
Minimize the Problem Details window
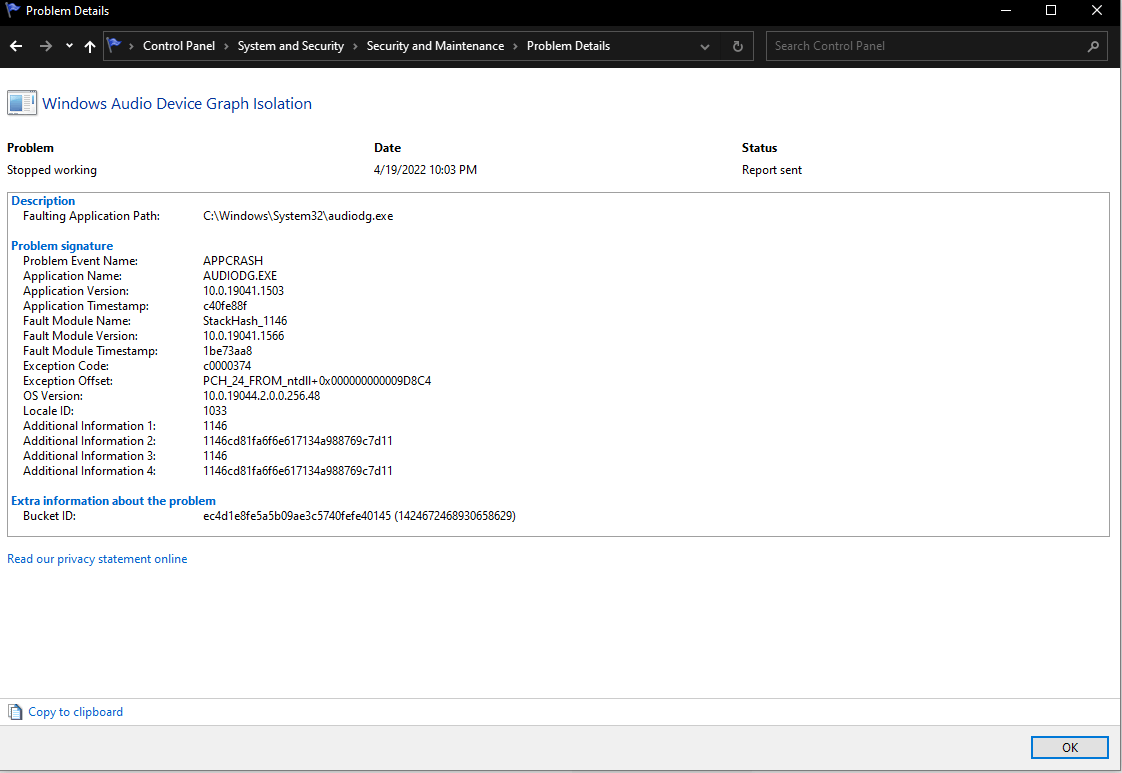[x=1005, y=10]
